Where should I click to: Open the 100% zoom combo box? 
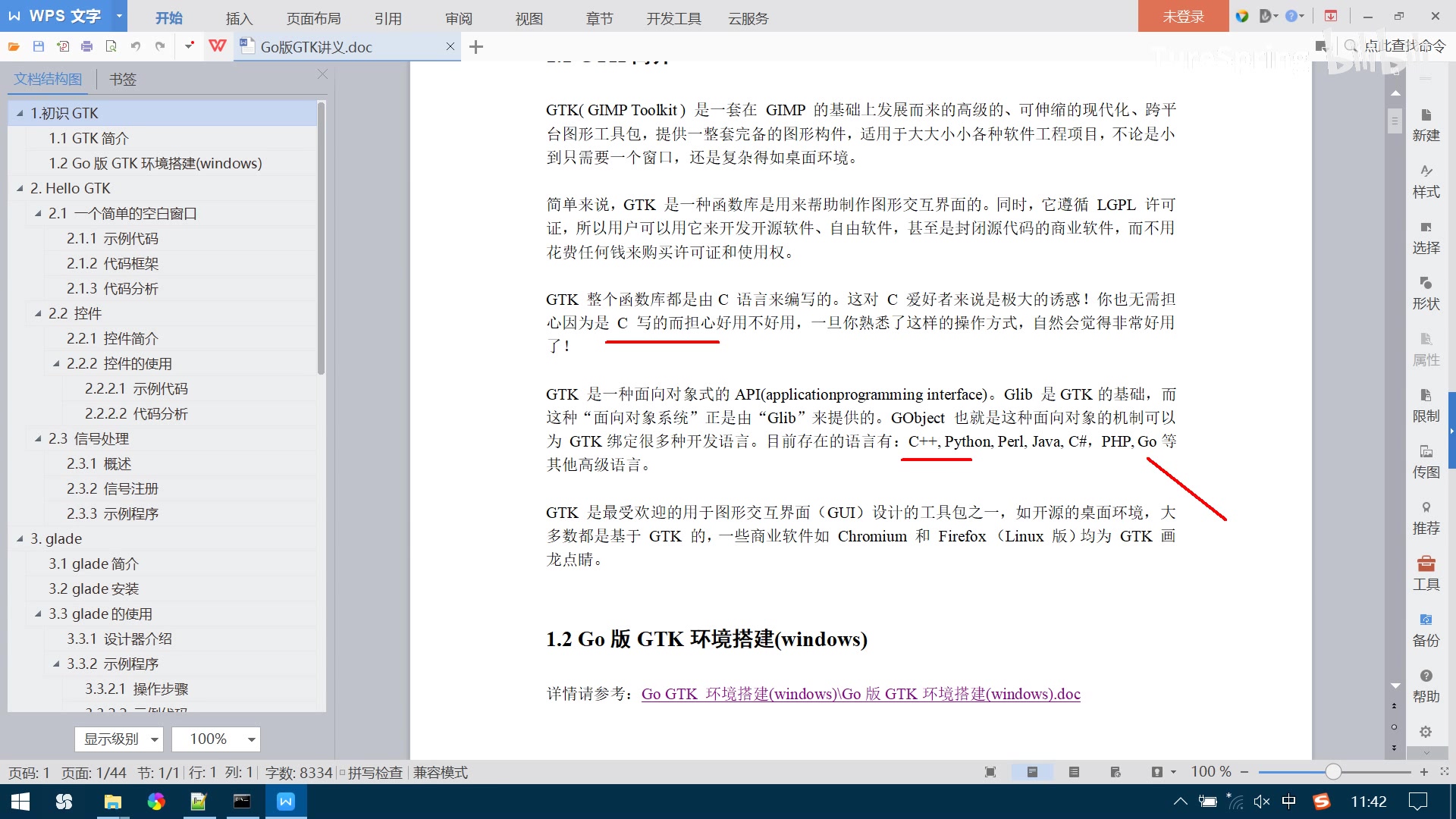[x=215, y=739]
